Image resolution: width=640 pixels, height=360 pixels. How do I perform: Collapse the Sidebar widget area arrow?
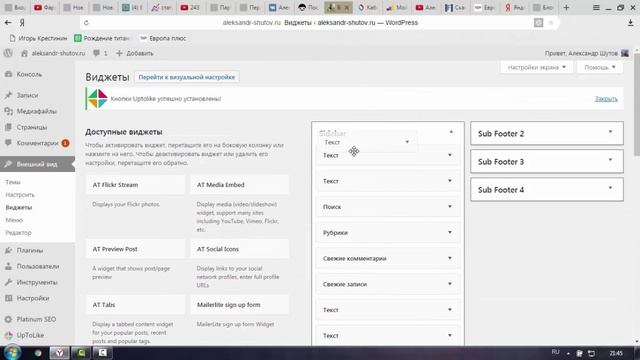[x=451, y=132]
